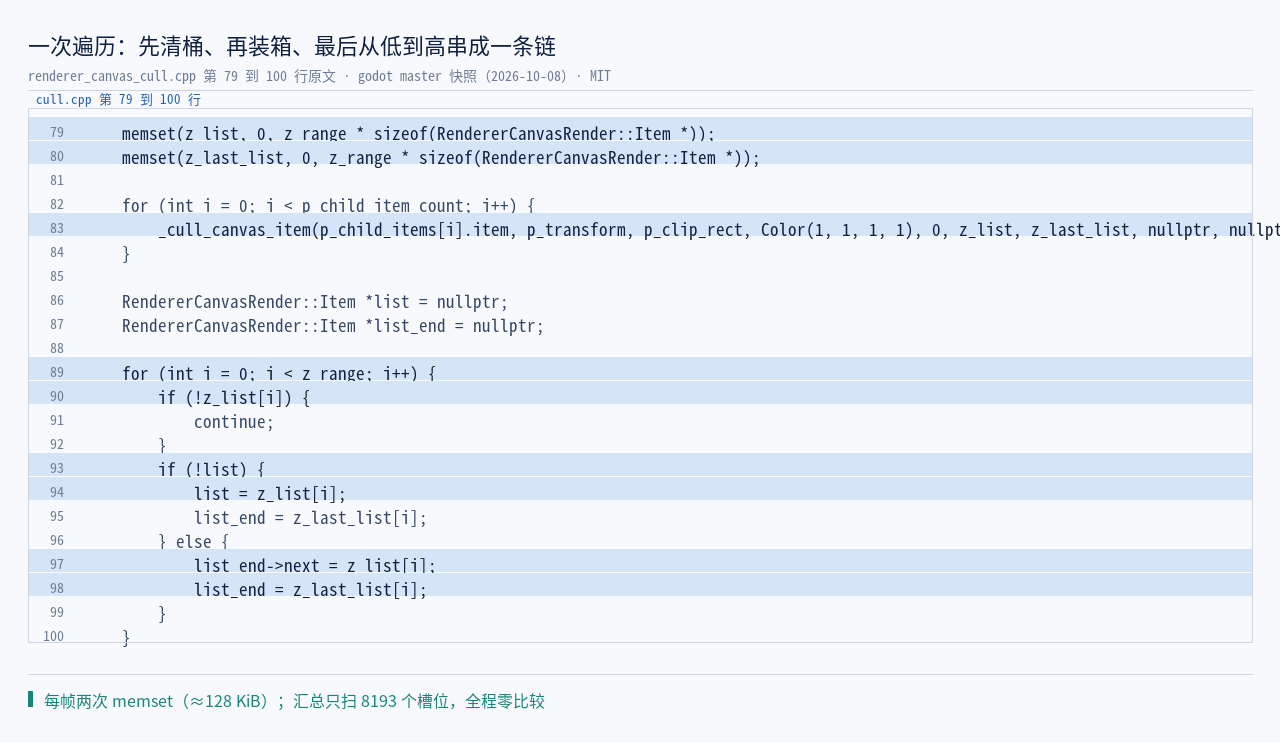Click the slide title about 一次遍历
This screenshot has width=1280, height=742.
pyautogui.click(x=292, y=46)
